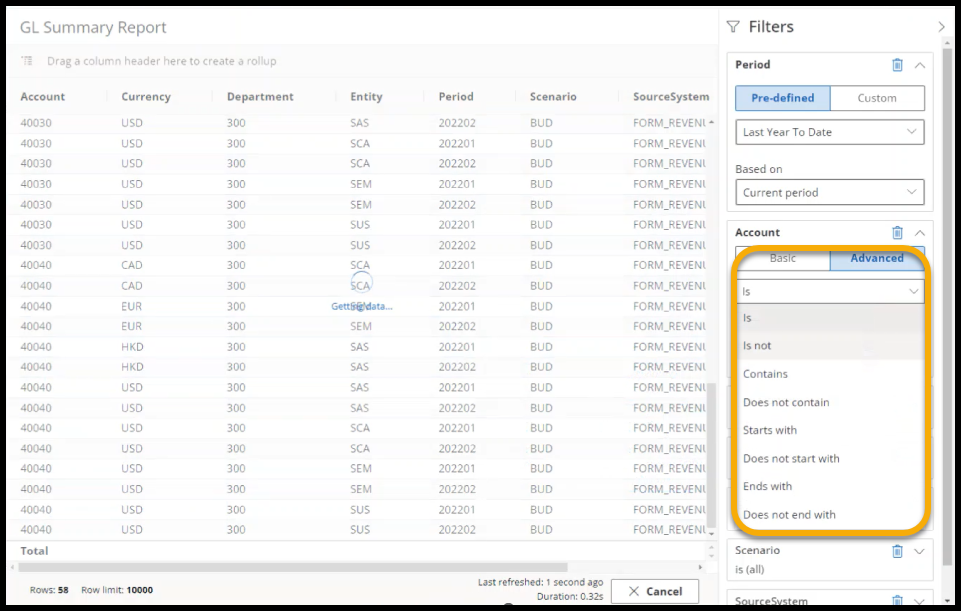961x611 pixels.
Task: Switch Account filter to Basic mode
Action: [782, 258]
